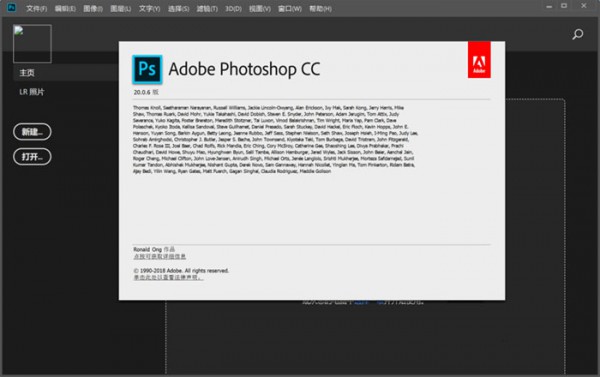Open the 视图(V) menu
The width and height of the screenshot is (600, 377).
tap(260, 8)
